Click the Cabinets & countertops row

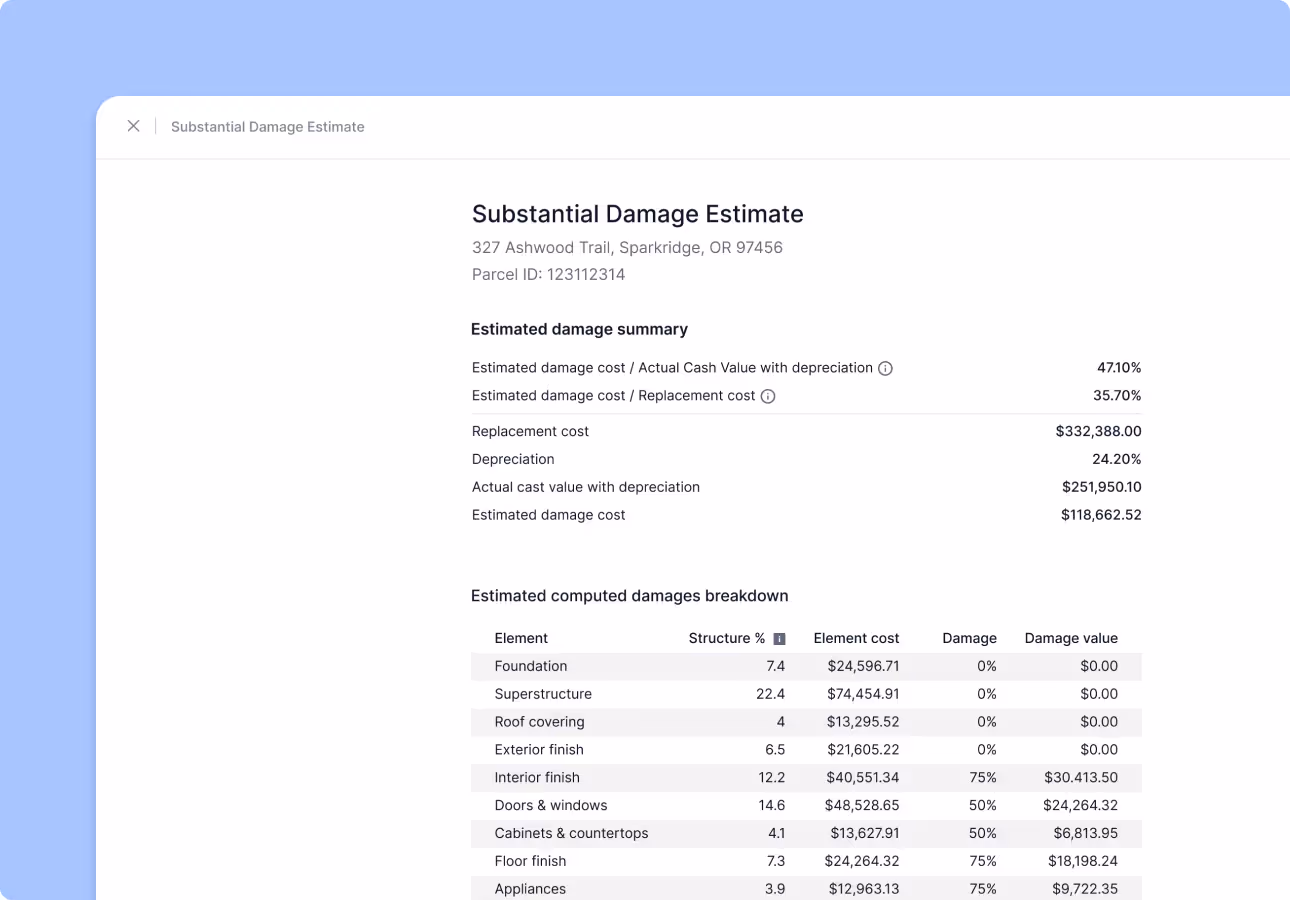806,834
